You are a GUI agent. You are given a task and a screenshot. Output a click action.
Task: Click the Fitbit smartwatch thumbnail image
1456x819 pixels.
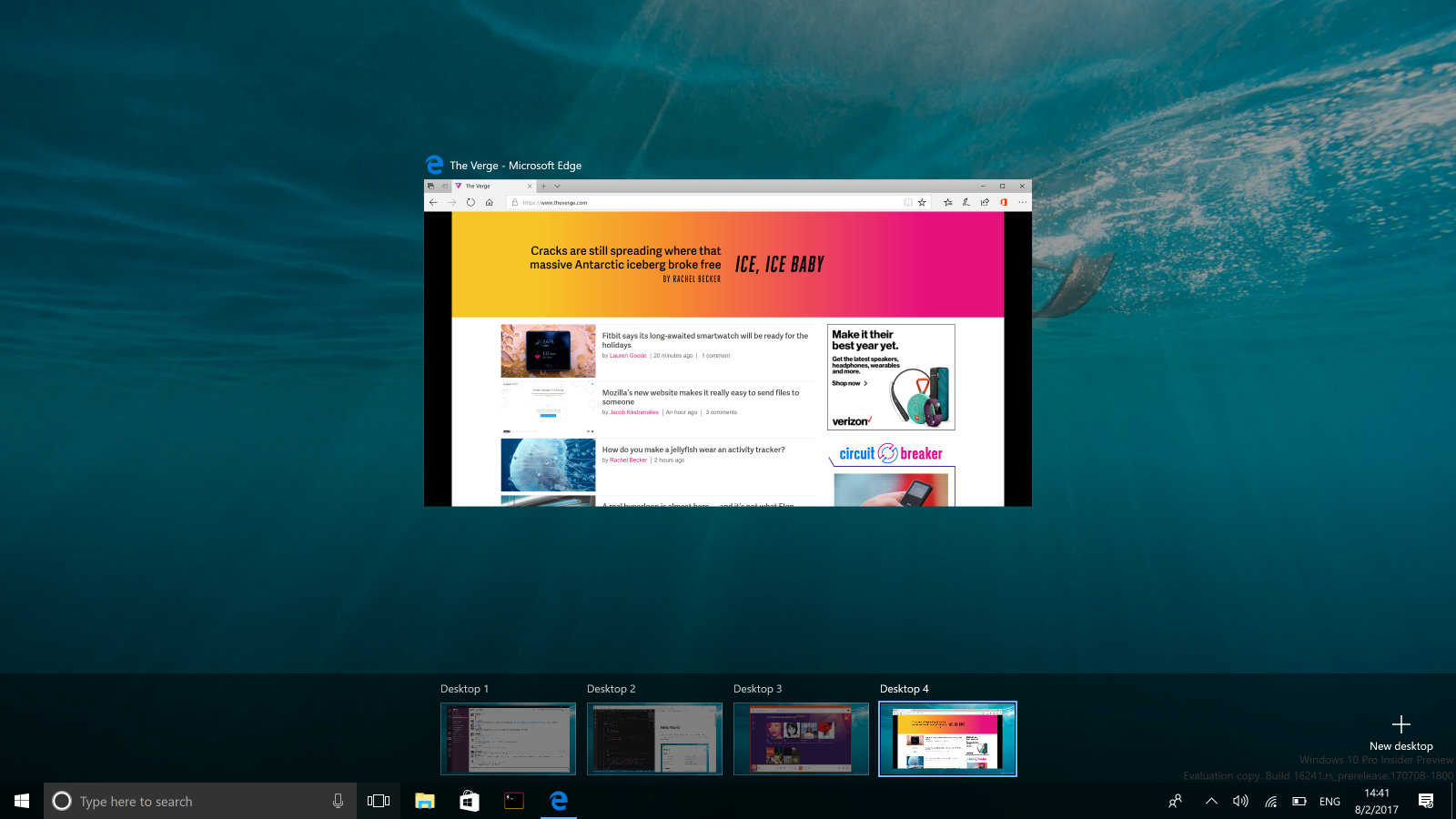548,351
